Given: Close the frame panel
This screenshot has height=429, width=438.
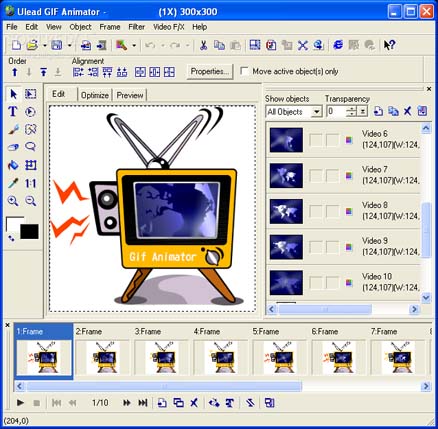Looking at the screenshot, I should pos(8,325).
